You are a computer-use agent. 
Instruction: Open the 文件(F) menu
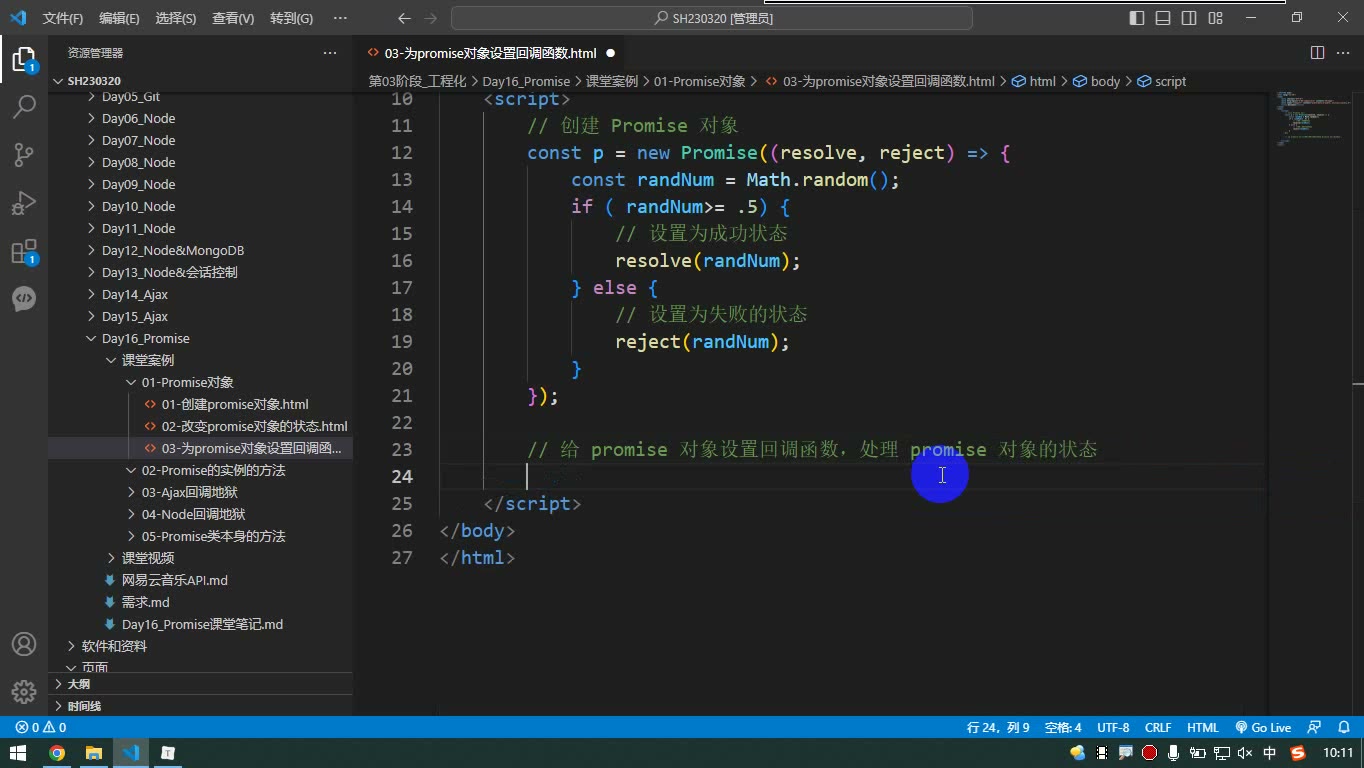[x=63, y=18]
